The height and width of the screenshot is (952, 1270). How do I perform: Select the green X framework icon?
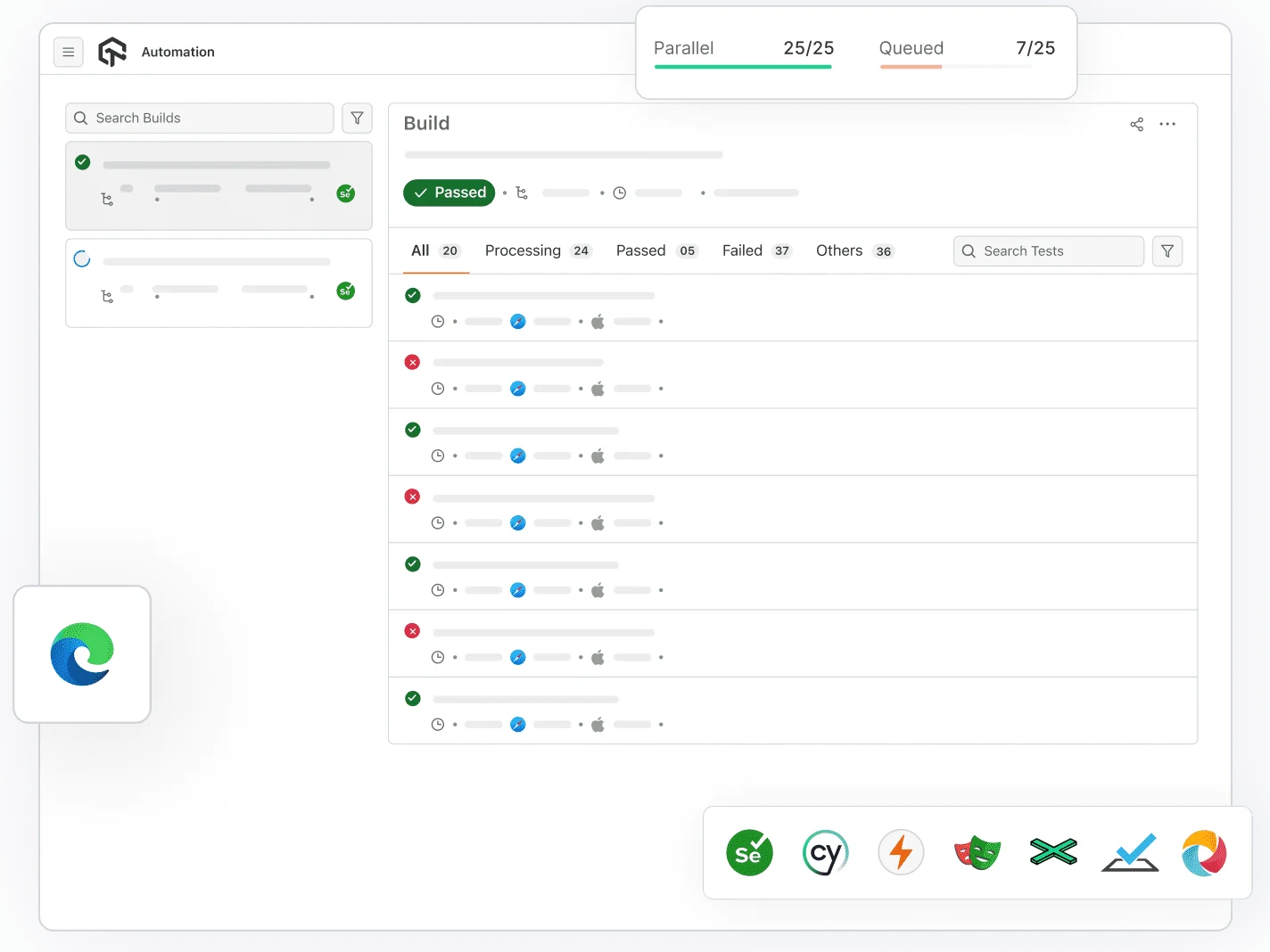(1053, 852)
